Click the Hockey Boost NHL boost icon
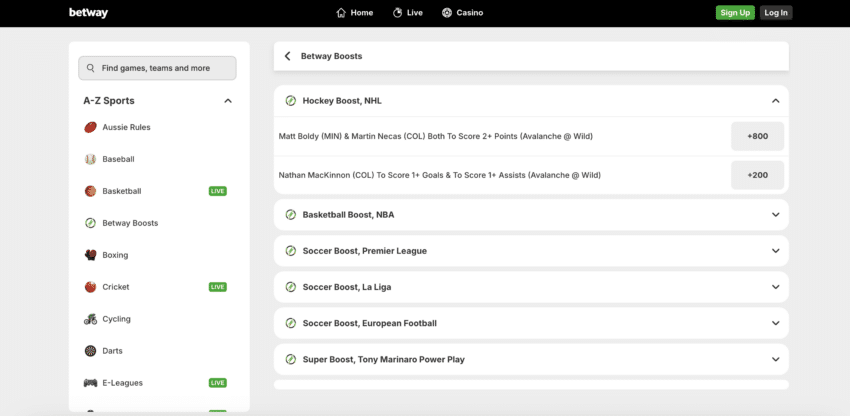The height and width of the screenshot is (416, 850). pos(291,101)
